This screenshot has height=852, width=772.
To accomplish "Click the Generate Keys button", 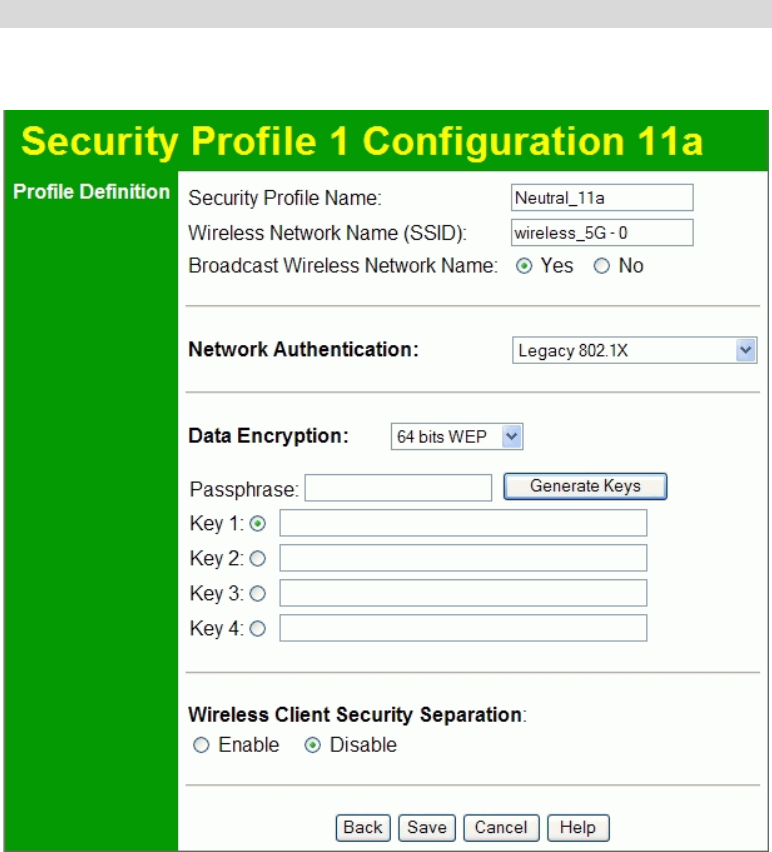I will click(585, 487).
